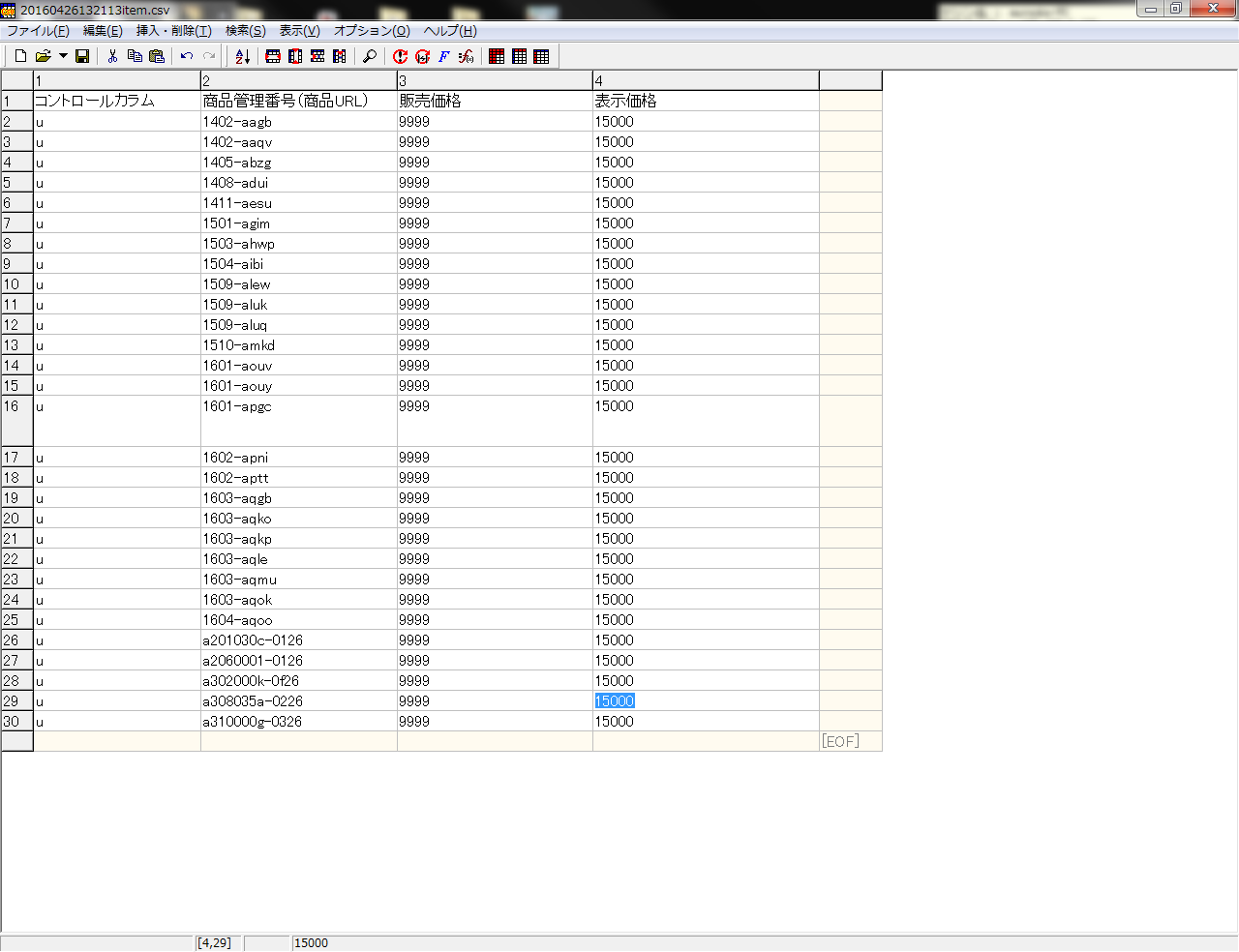
Task: Expand the recent files dropdown arrow
Action: tap(63, 56)
